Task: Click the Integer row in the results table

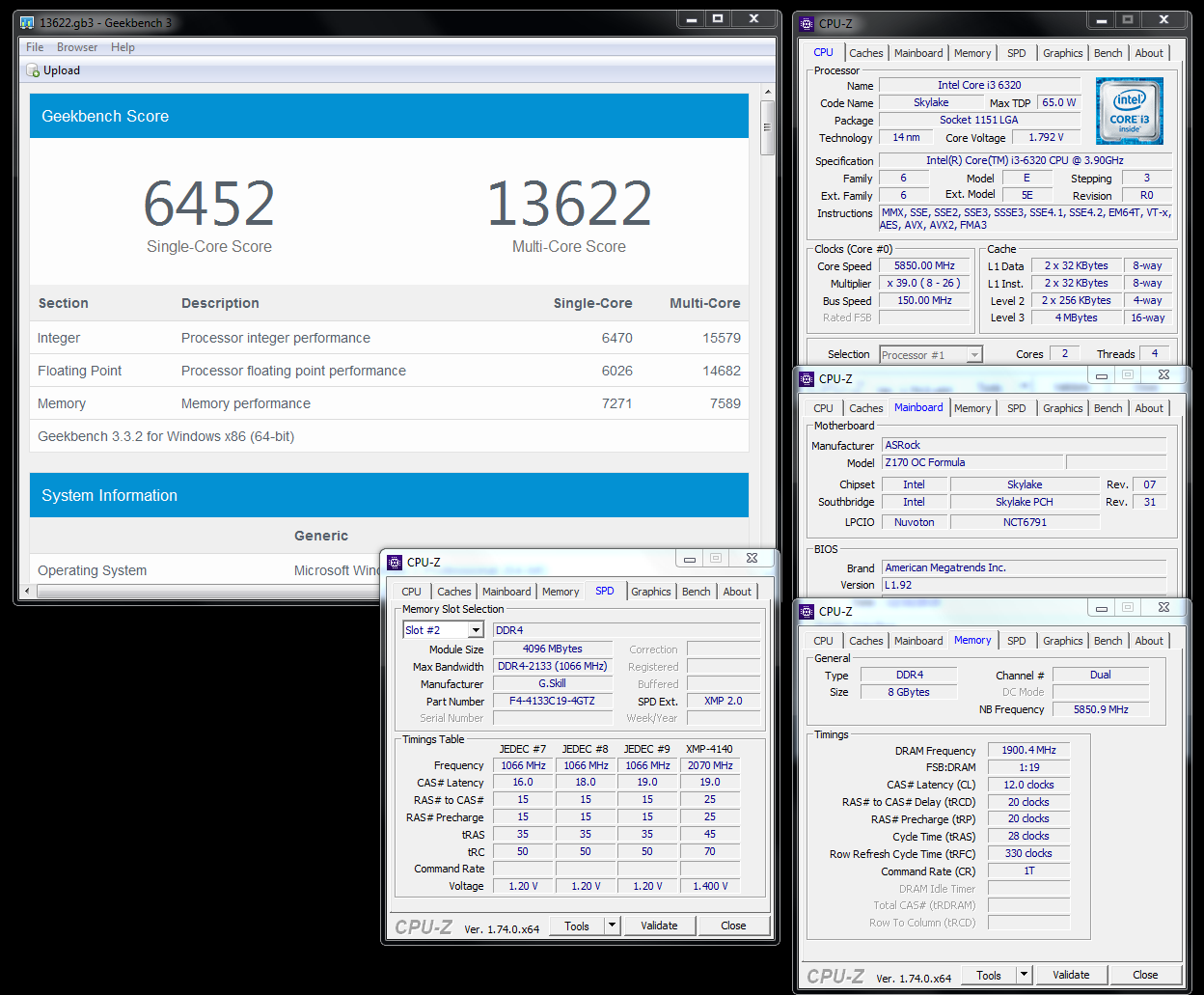Action: coord(389,338)
